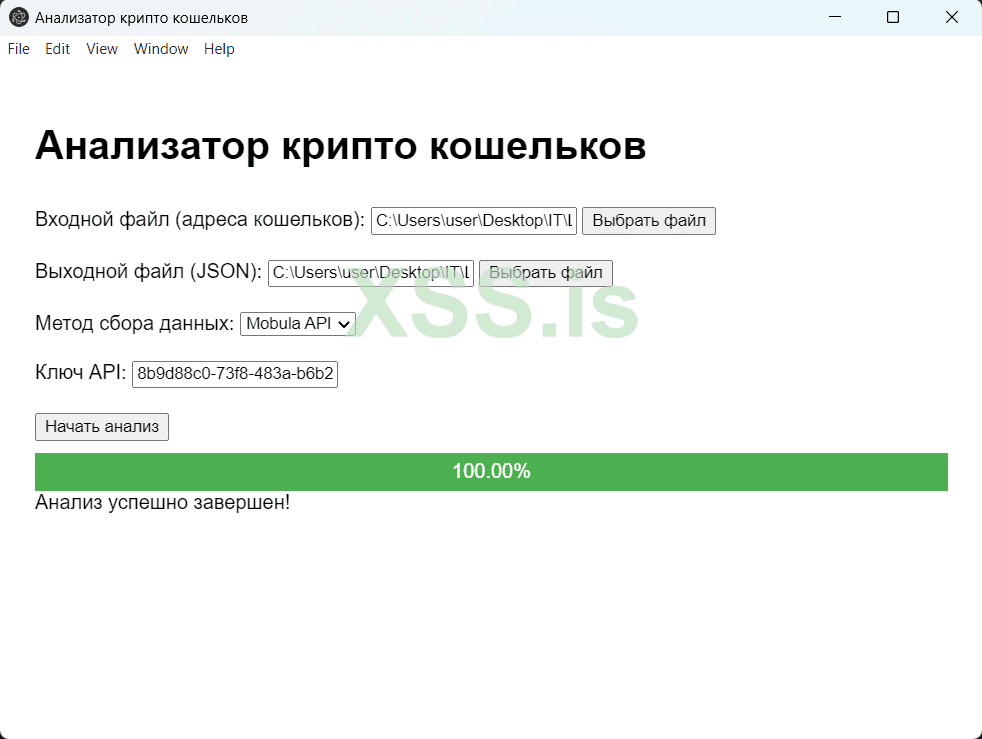Click the Анализатор крипто кошельков heading
The width and height of the screenshot is (982, 739).
tap(341, 146)
